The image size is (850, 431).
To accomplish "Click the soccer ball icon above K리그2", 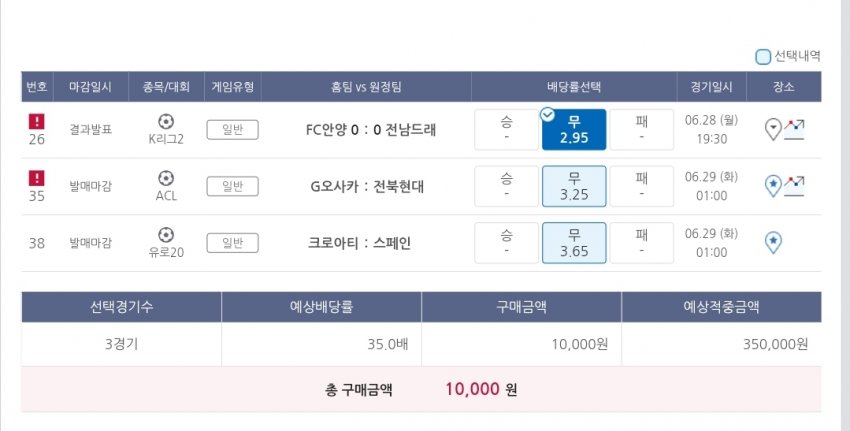I will pyautogui.click(x=166, y=121).
